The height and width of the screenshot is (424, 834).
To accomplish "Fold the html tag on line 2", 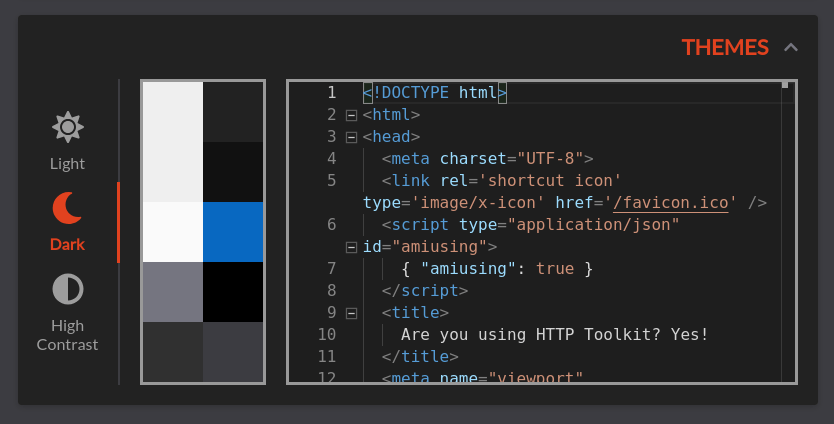I will click(x=351, y=115).
